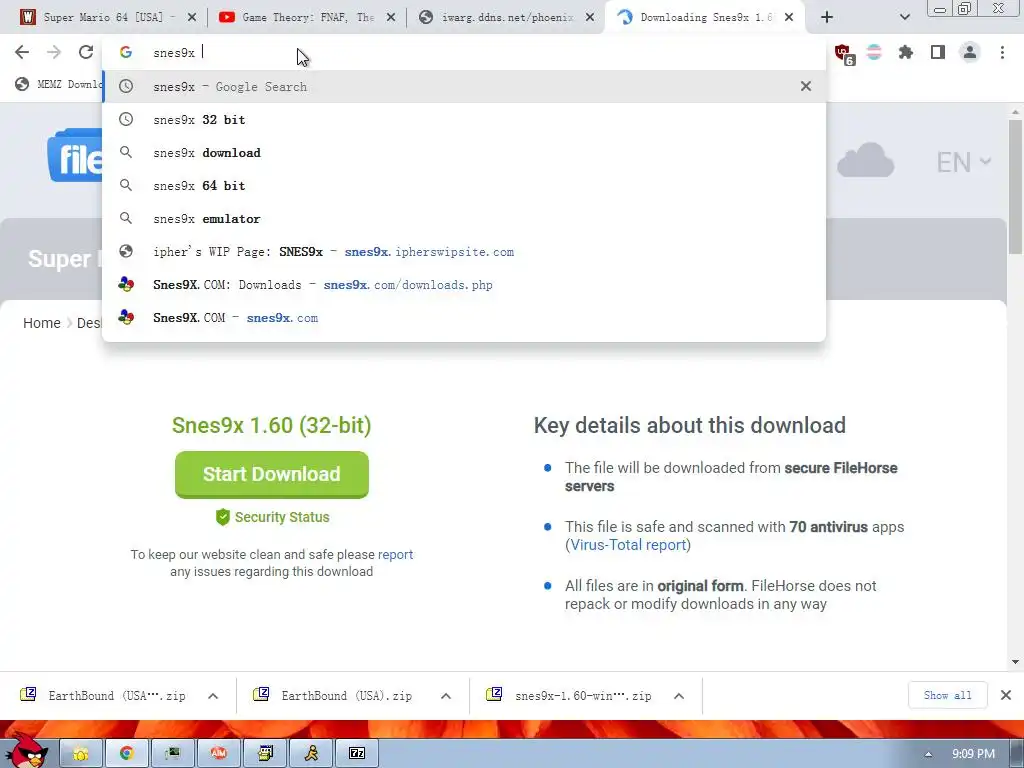1024x768 pixels.
Task: Open the AIM running man taskbar icon
Action: click(312, 754)
